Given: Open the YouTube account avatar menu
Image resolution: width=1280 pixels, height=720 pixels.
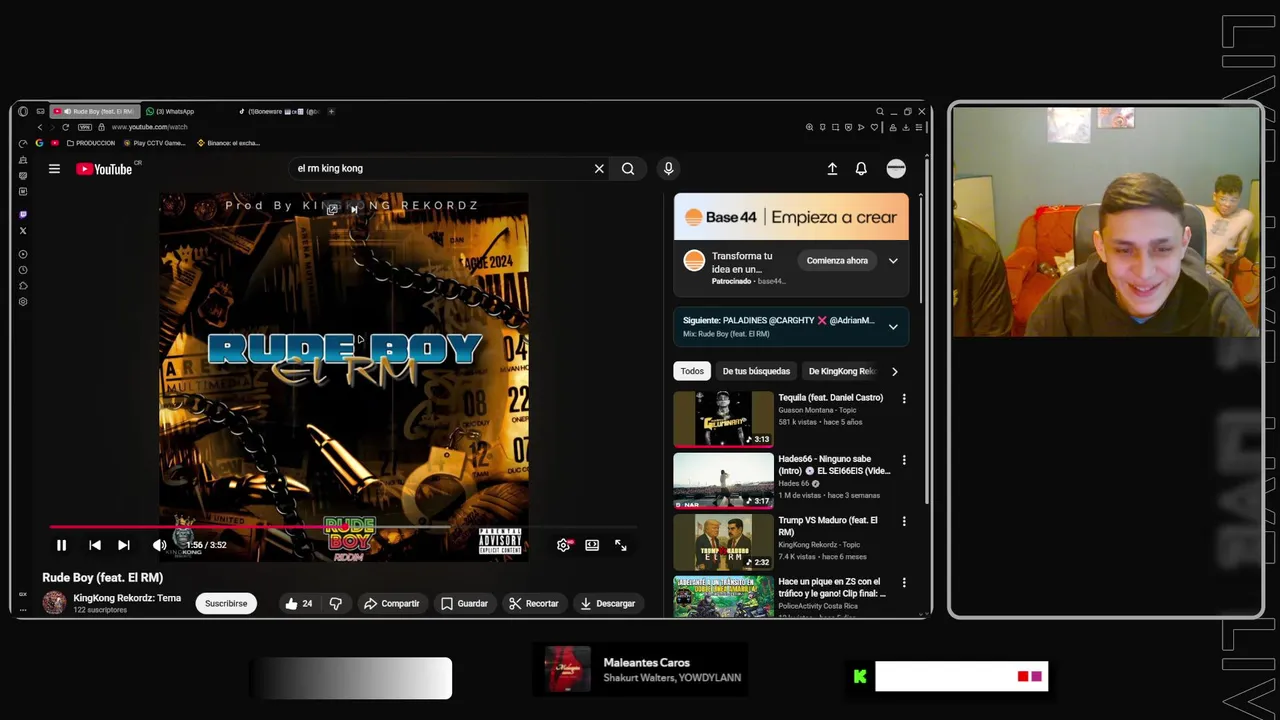Looking at the screenshot, I should pos(896,169).
